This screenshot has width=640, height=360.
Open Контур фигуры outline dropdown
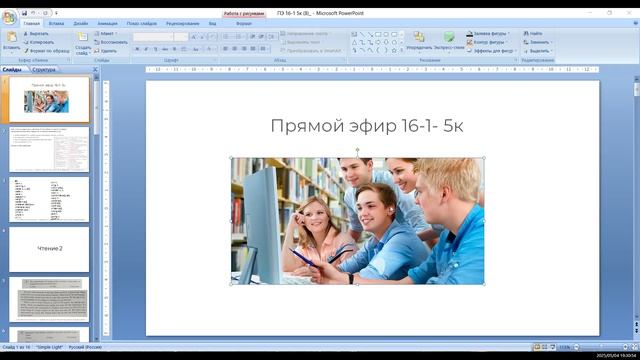(488, 42)
